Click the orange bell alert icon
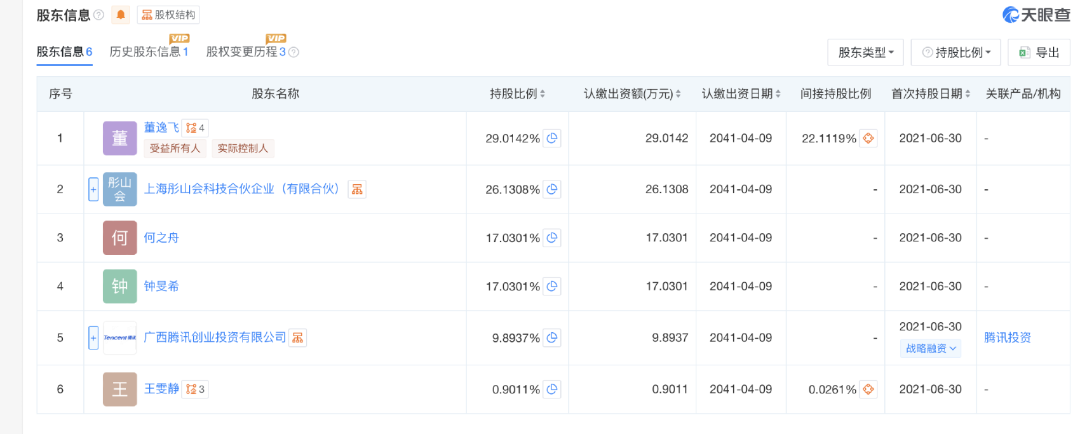Image resolution: width=1080 pixels, height=434 pixels. pyautogui.click(x=120, y=15)
